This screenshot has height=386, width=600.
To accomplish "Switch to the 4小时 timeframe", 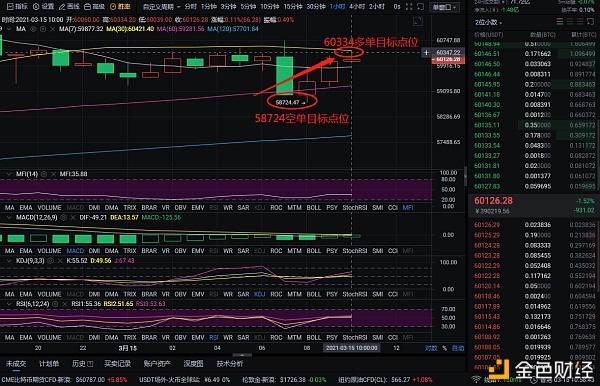I will pos(357,7).
